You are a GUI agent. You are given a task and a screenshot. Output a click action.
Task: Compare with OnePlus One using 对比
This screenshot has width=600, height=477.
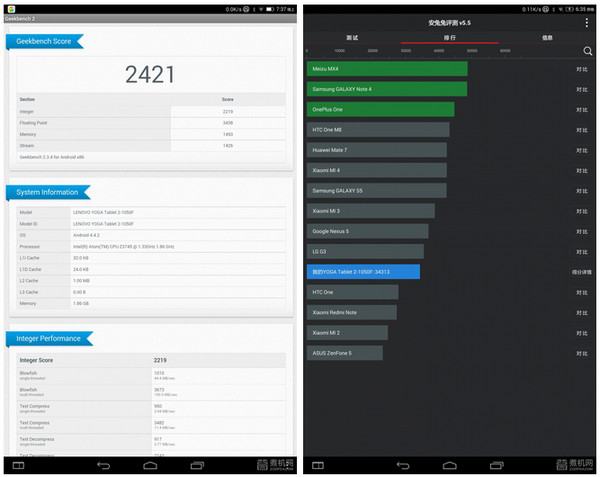click(x=582, y=110)
